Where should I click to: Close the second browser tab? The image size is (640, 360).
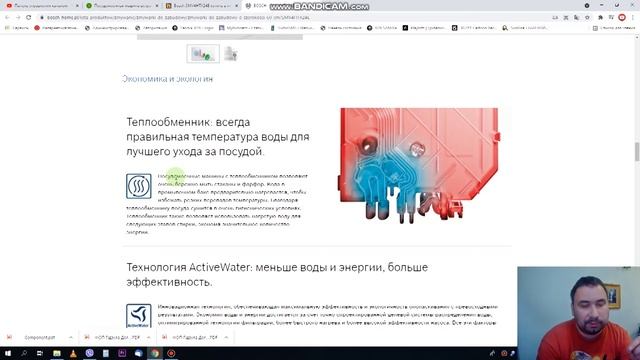(157, 6)
